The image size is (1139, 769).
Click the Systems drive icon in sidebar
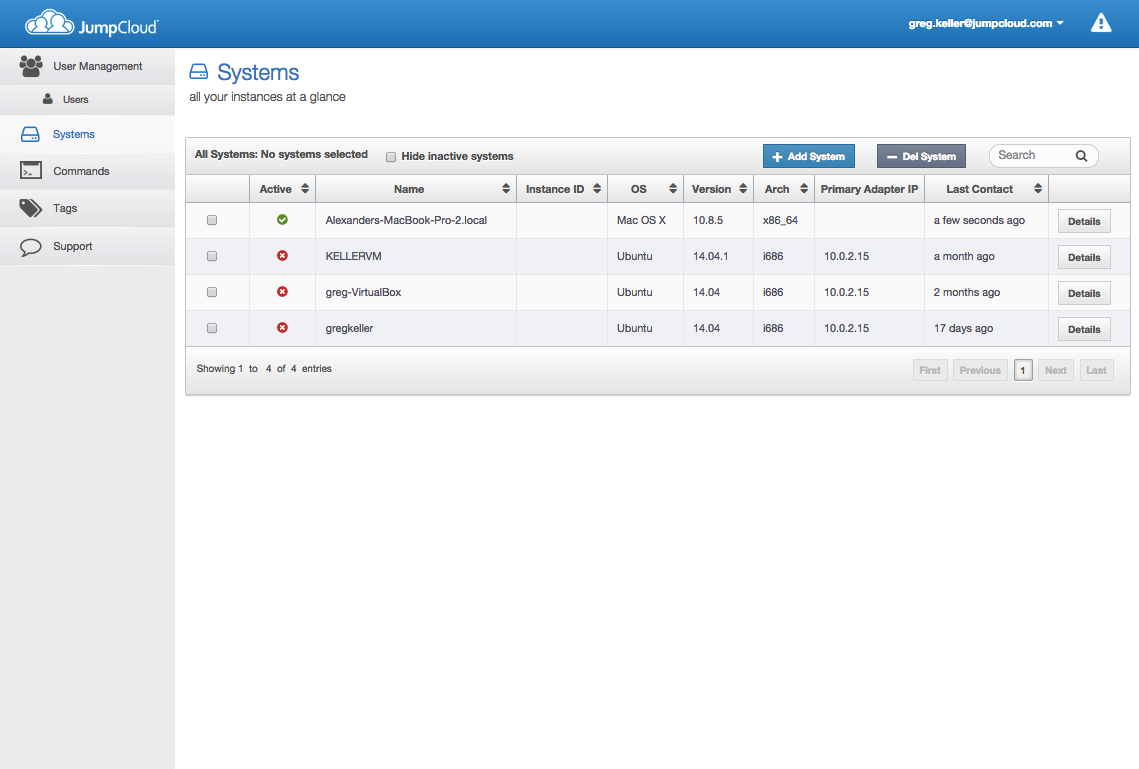[31, 134]
